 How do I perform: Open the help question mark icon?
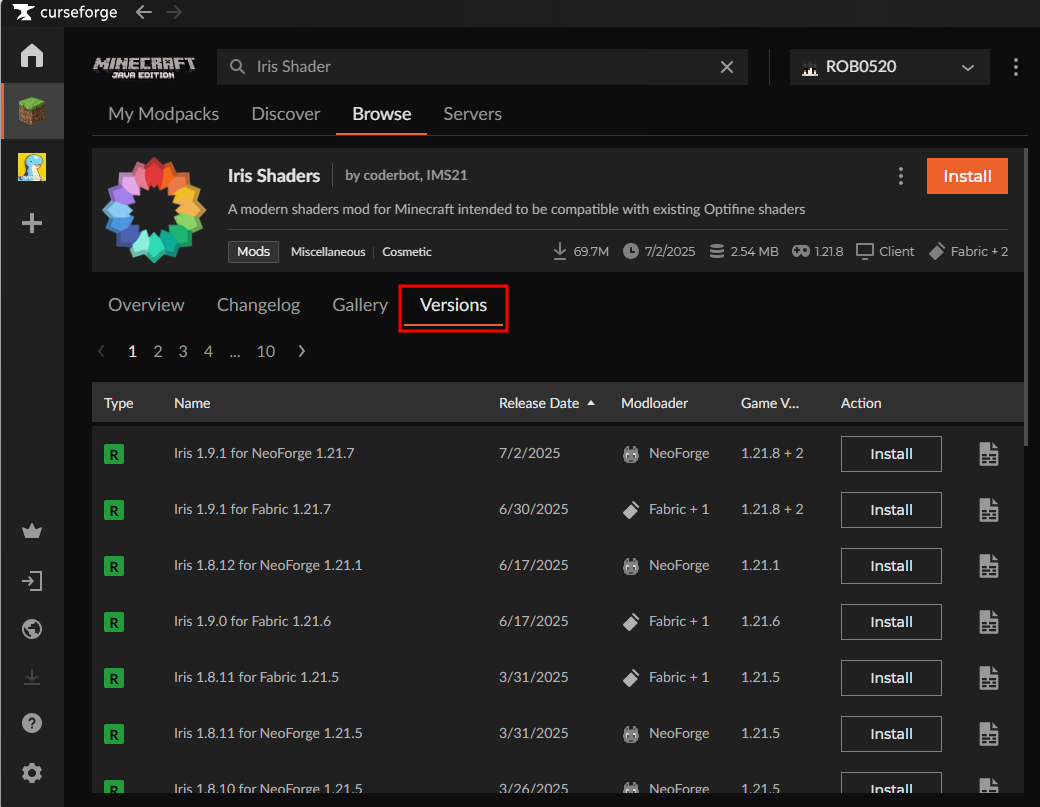coord(32,723)
